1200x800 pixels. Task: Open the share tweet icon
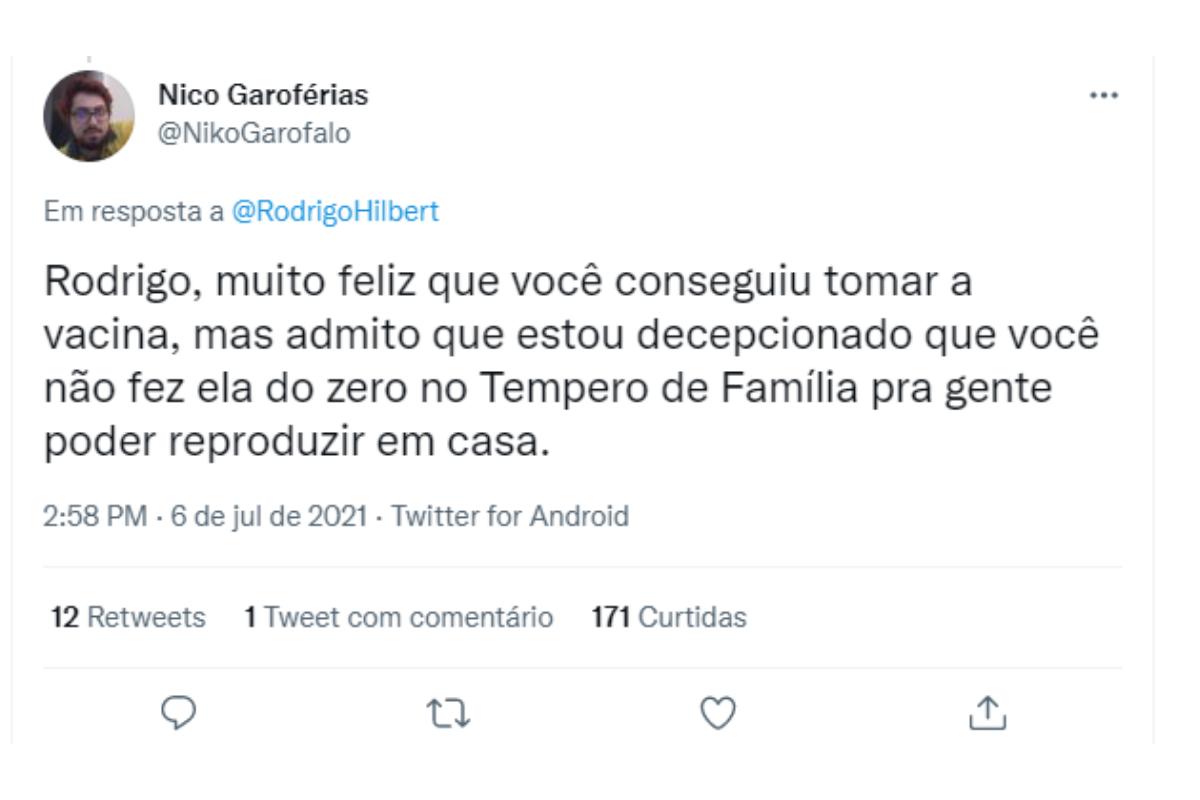990,713
